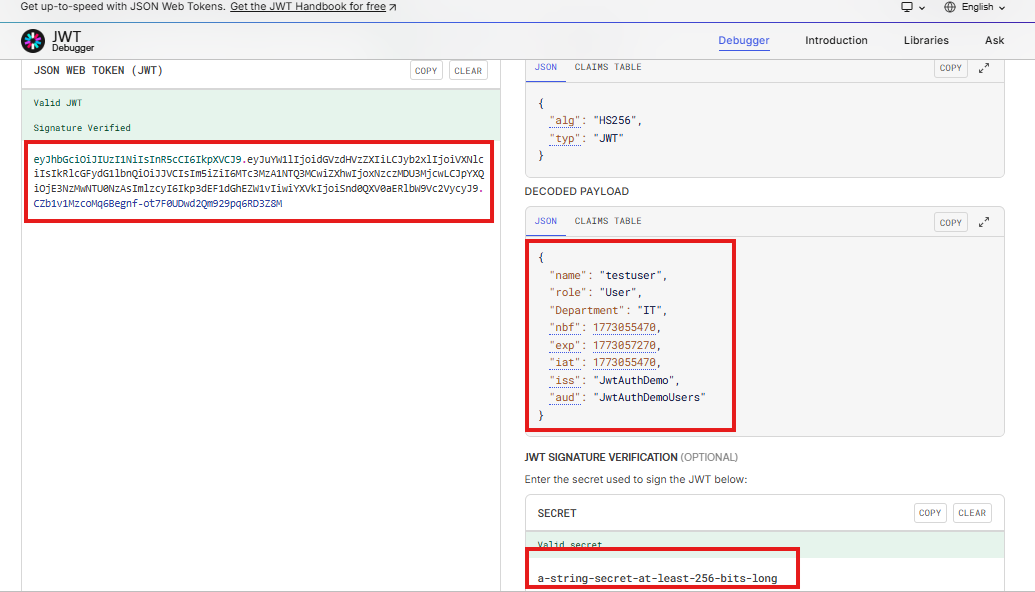The height and width of the screenshot is (592, 1035).
Task: Click the "iss" claim key
Action: pyautogui.click(x=565, y=380)
